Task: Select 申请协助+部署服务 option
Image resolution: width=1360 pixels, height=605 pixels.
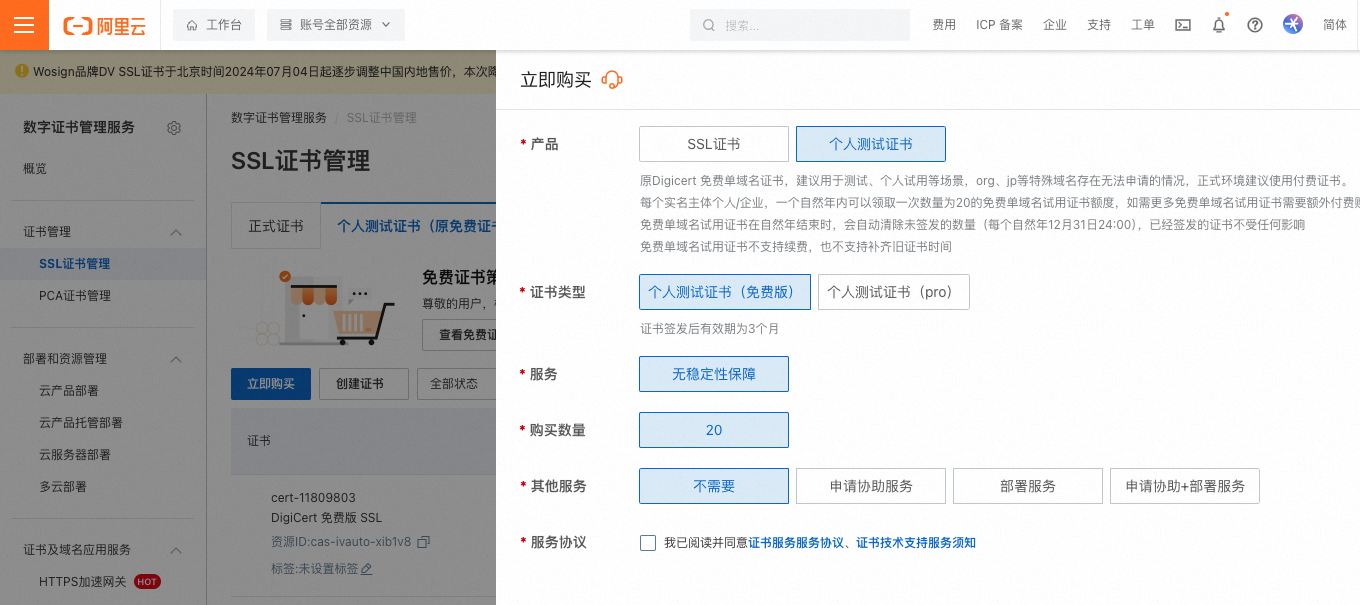Action: [1185, 486]
